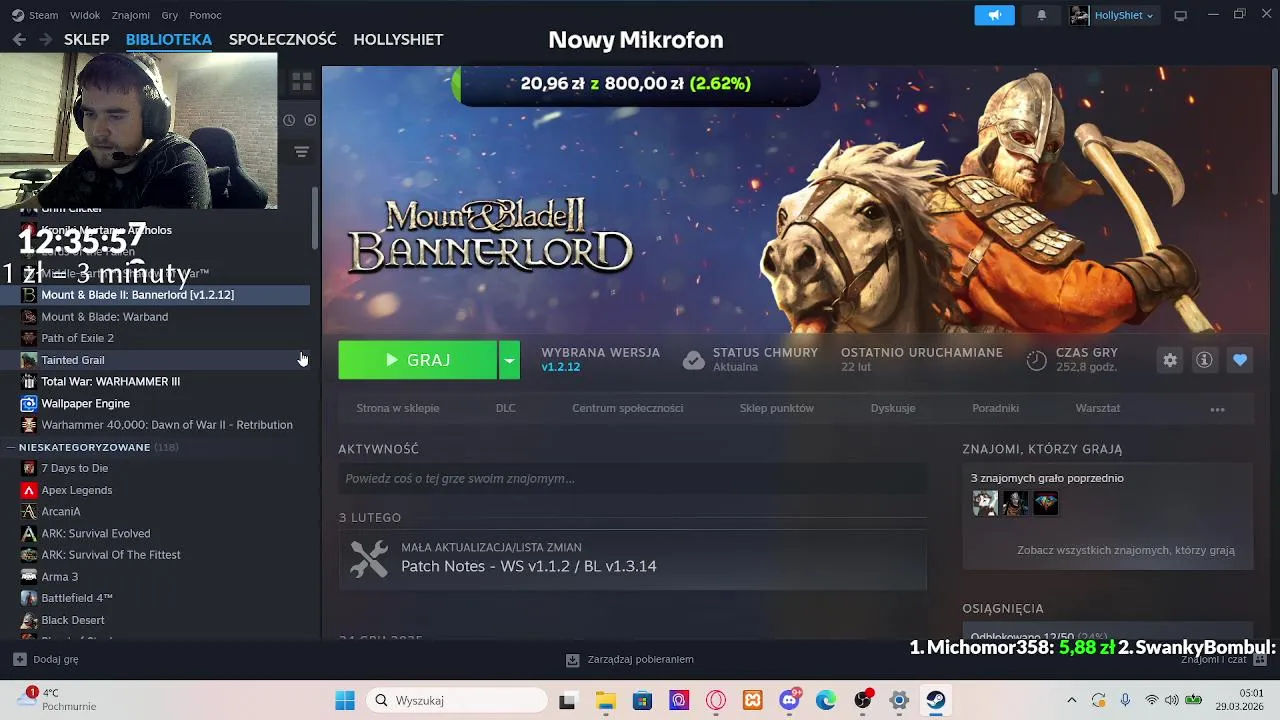
Task: Open the Steam menu
Action: click(x=44, y=15)
